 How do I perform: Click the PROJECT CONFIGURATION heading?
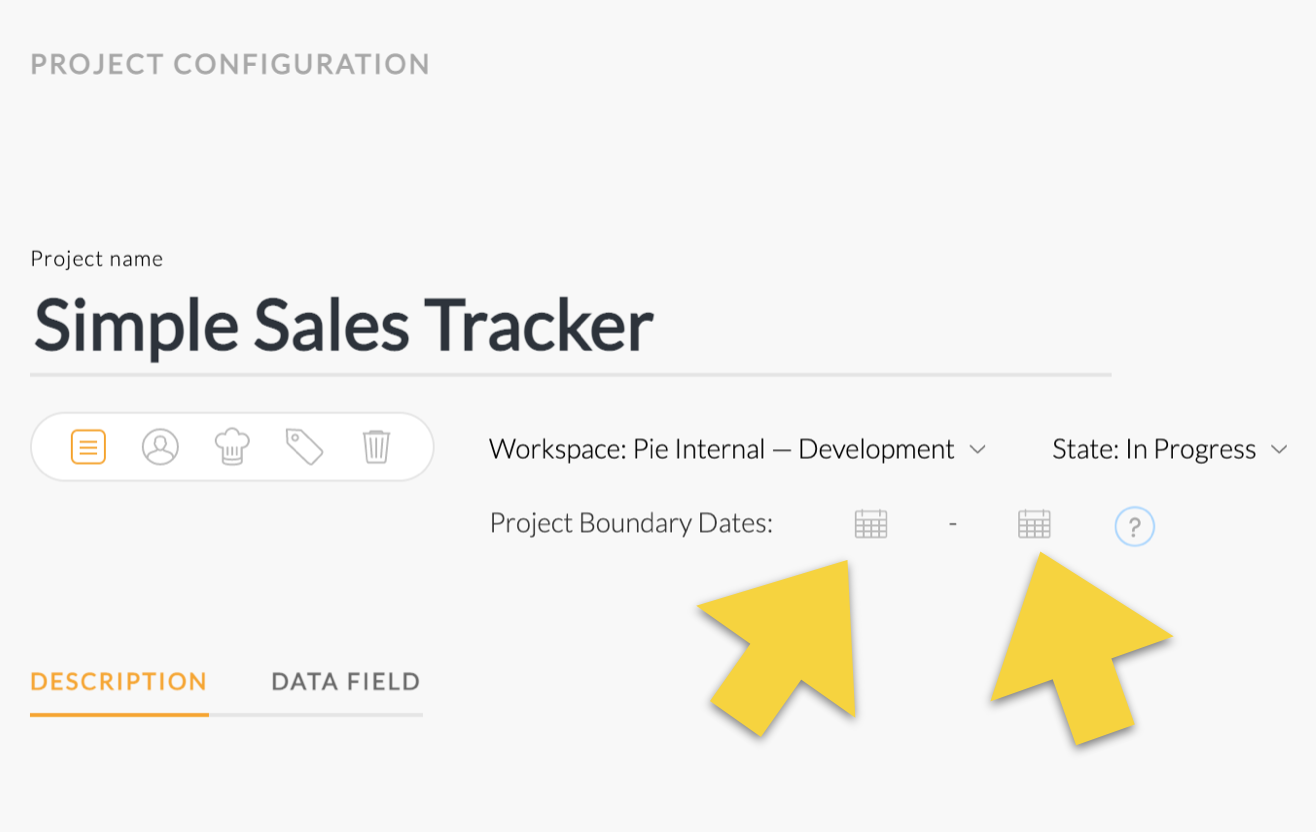pos(230,63)
